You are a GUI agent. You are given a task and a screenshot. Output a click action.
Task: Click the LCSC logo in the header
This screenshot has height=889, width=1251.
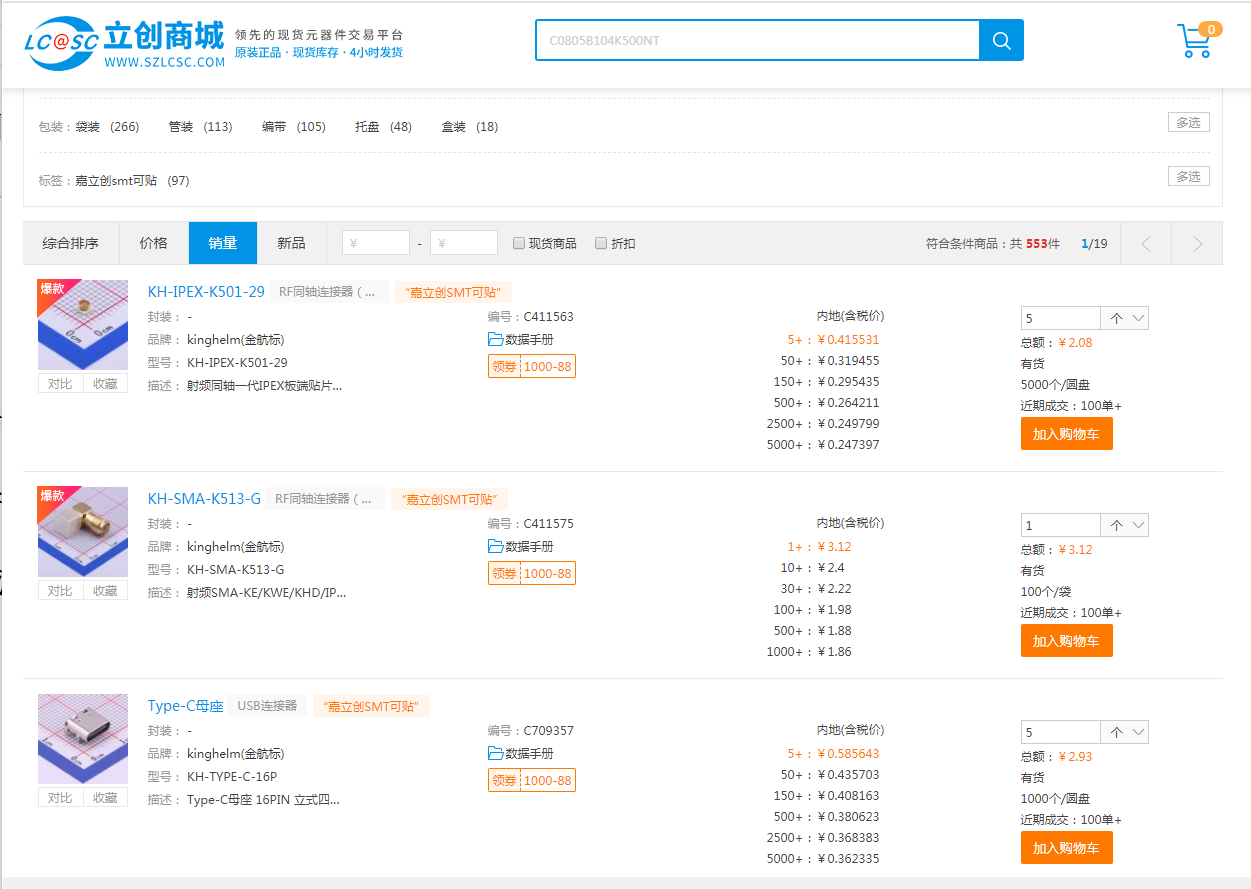[x=125, y=44]
